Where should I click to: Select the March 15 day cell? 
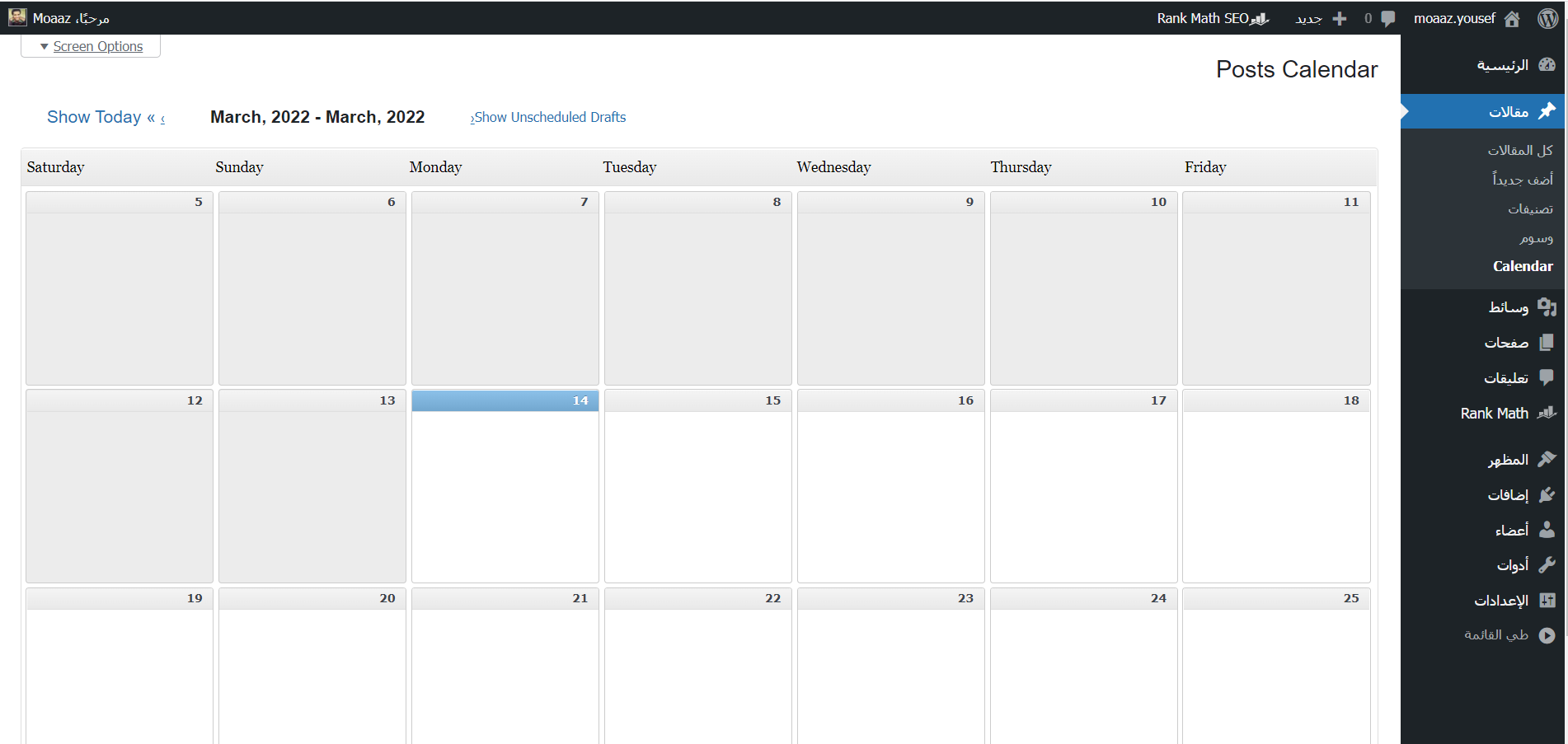pyautogui.click(x=698, y=486)
